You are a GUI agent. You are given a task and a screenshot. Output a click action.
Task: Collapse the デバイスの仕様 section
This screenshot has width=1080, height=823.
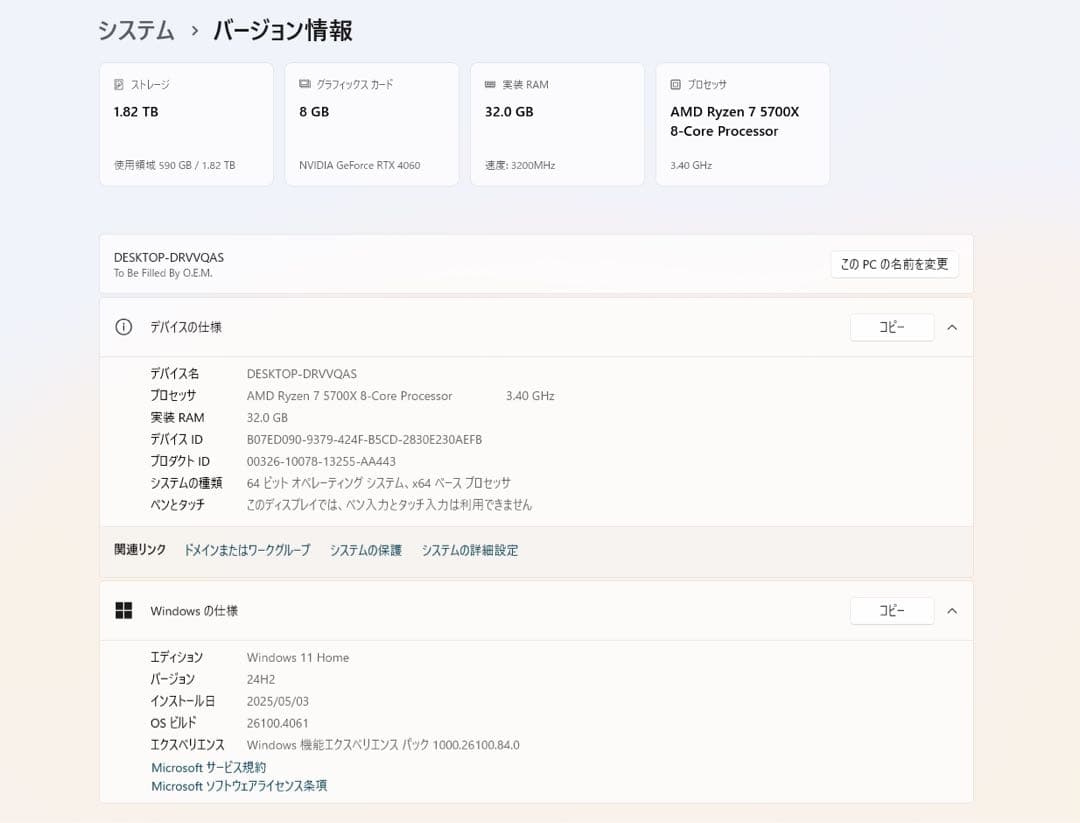(x=951, y=327)
